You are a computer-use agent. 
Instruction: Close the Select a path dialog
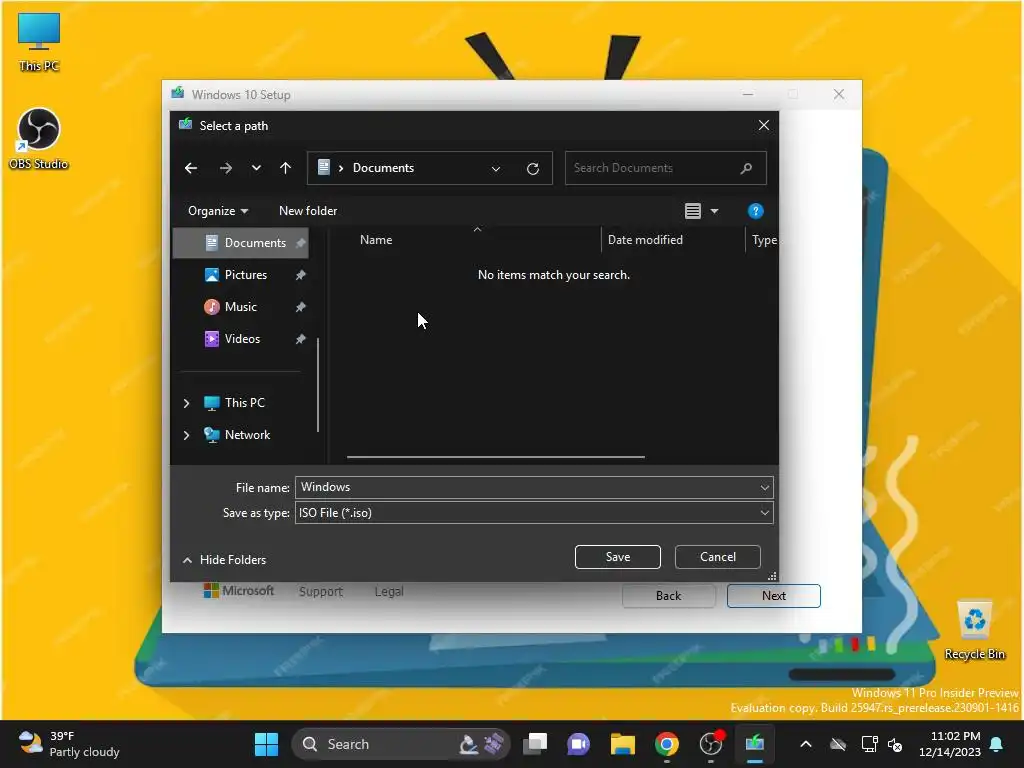pos(763,125)
